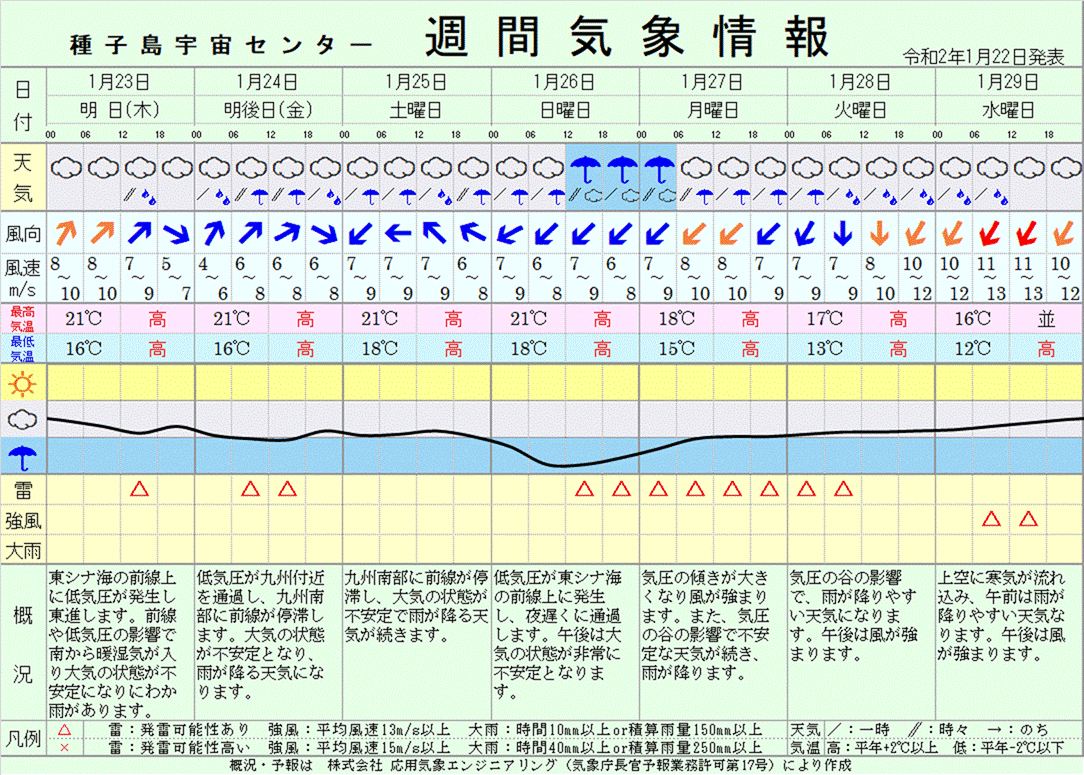
Task: Select the 1月26日 date header
Action: (x=564, y=81)
